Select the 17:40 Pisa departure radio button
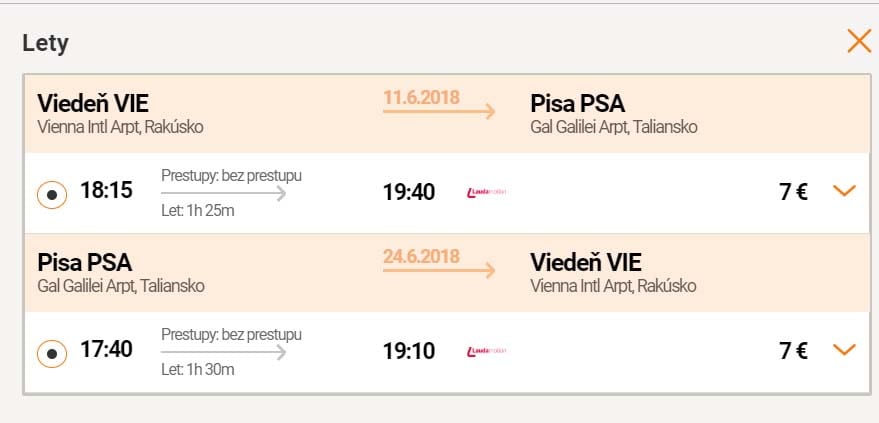The height and width of the screenshot is (423, 879). click(x=52, y=352)
